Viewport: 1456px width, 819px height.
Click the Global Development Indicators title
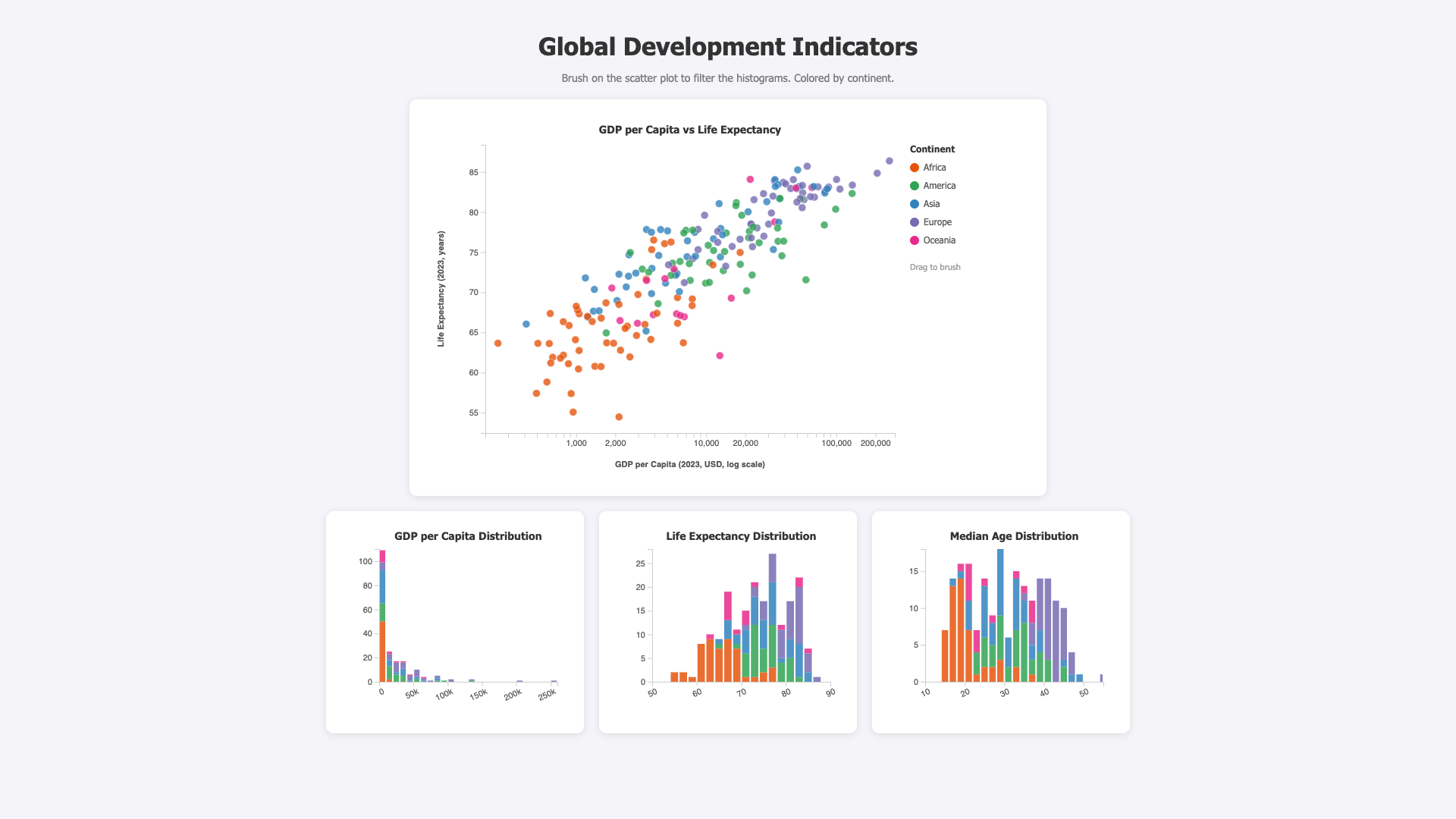coord(728,46)
